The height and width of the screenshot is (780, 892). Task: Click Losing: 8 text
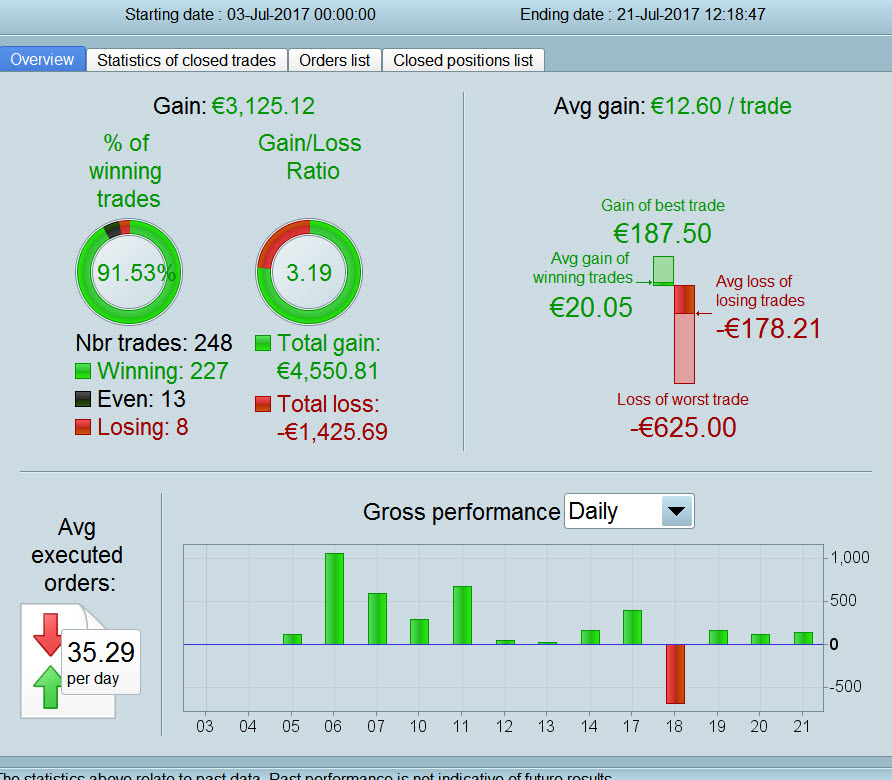(143, 427)
